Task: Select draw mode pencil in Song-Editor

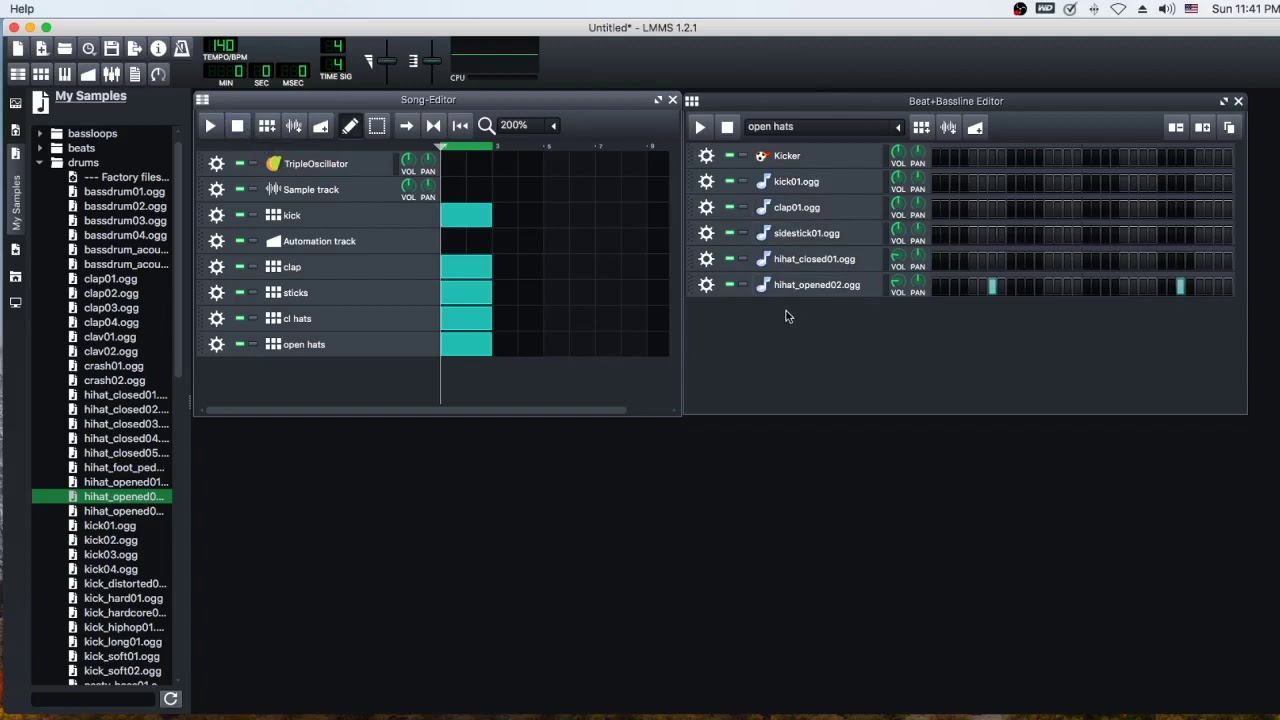Action: pyautogui.click(x=349, y=126)
